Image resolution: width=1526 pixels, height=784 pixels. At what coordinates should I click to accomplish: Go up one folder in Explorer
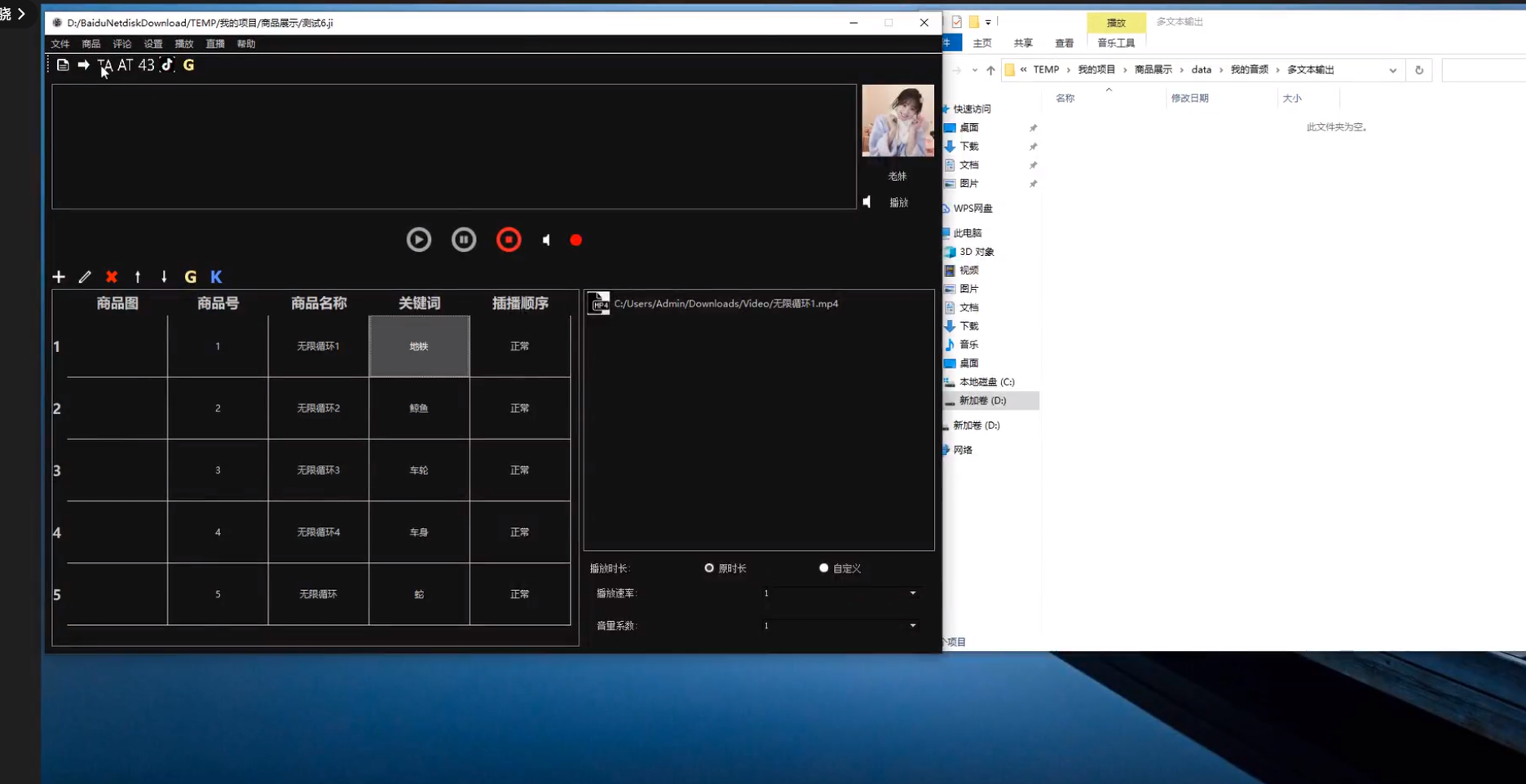990,70
